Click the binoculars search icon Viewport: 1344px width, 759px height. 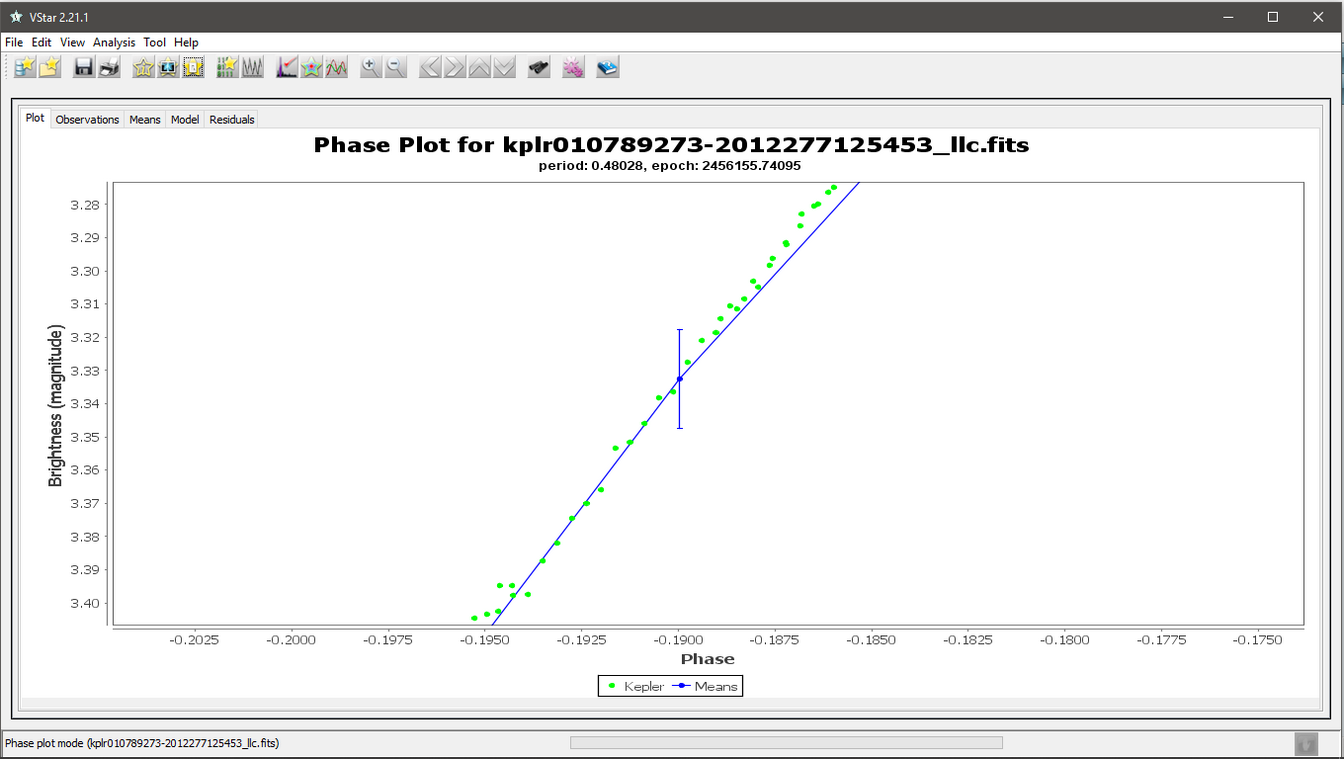coord(539,67)
